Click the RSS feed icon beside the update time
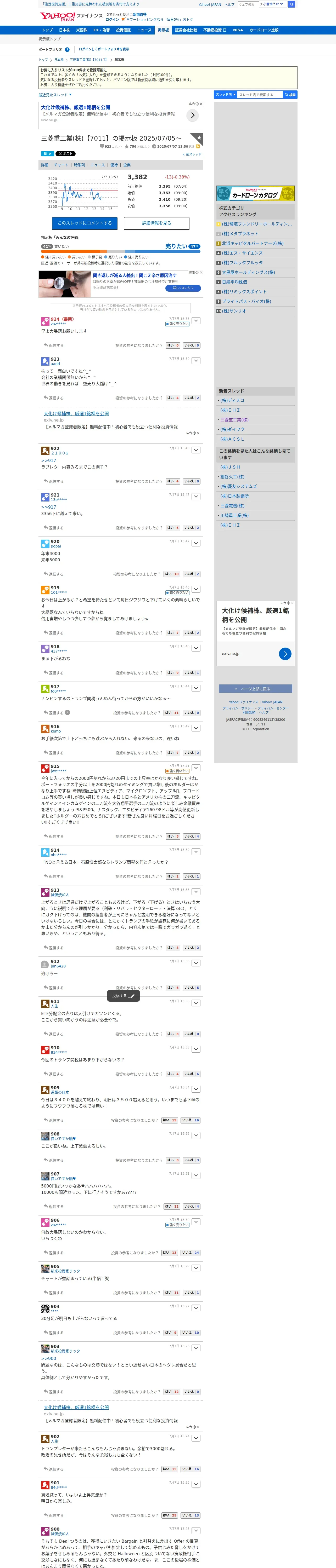This screenshot has width=336, height=1568. pyautogui.click(x=198, y=147)
